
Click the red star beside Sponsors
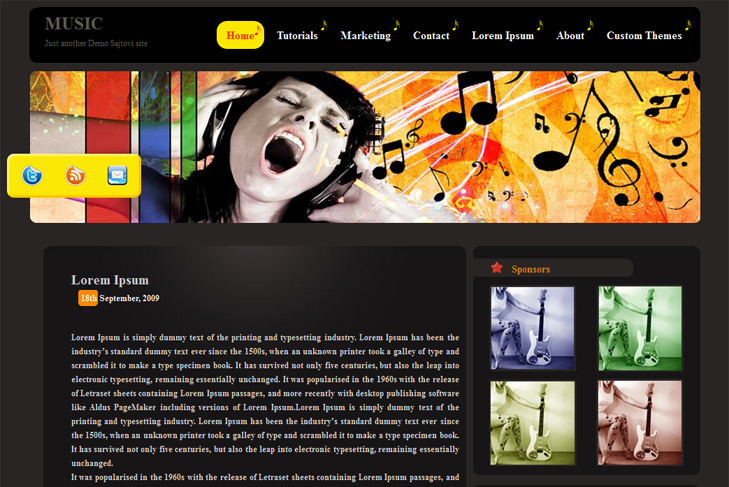click(x=497, y=267)
